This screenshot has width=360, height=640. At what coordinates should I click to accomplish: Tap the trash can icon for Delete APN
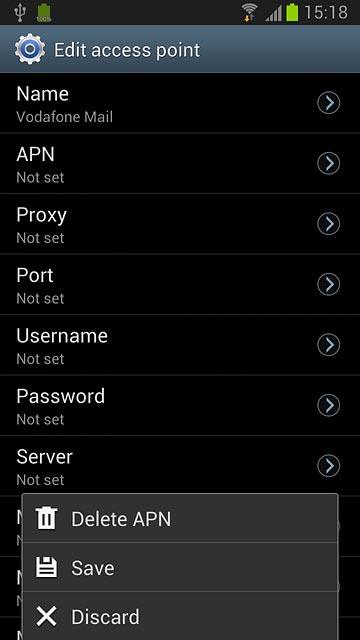click(46, 518)
